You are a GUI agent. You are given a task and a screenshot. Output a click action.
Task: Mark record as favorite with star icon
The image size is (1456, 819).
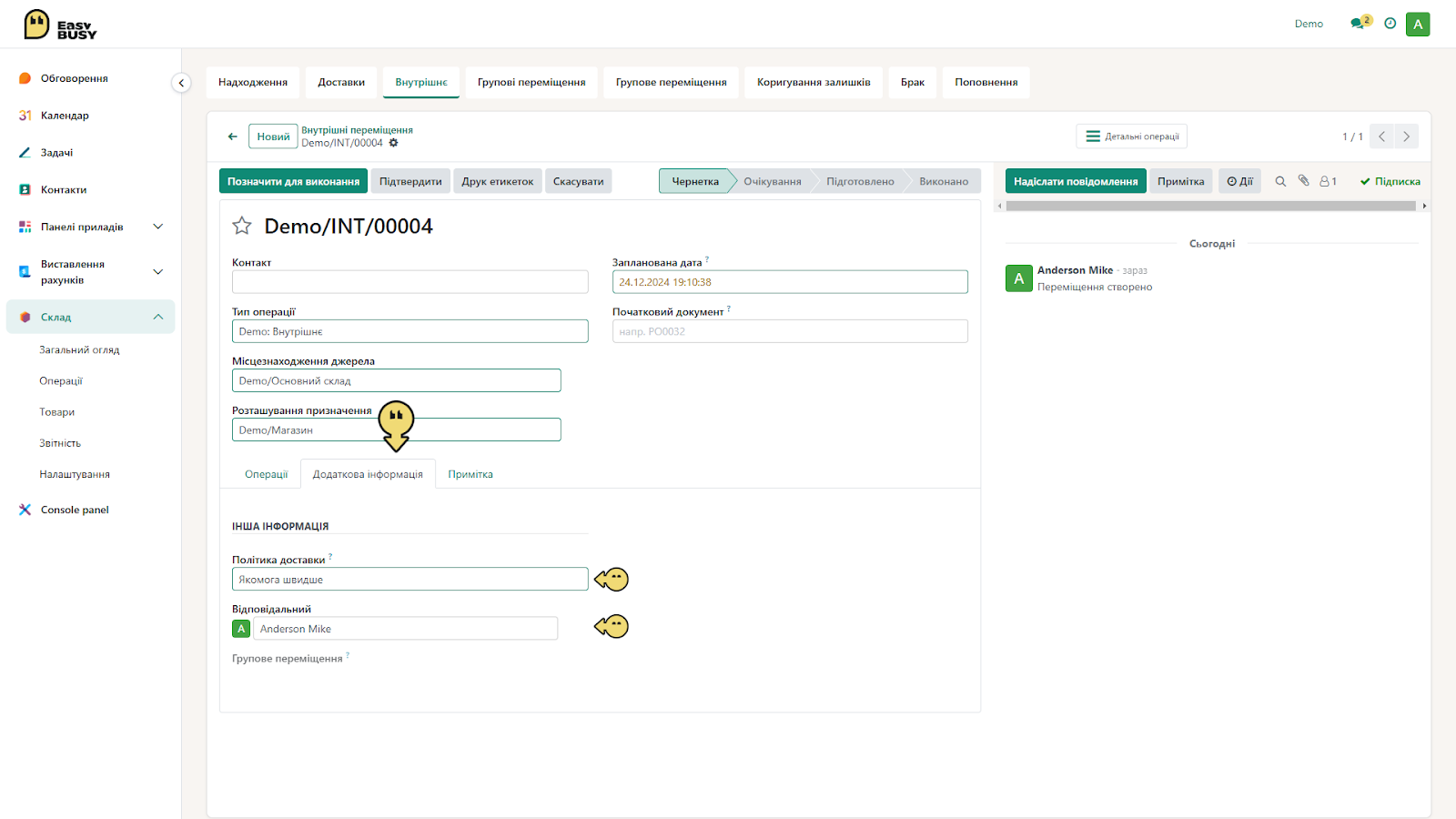tap(242, 226)
